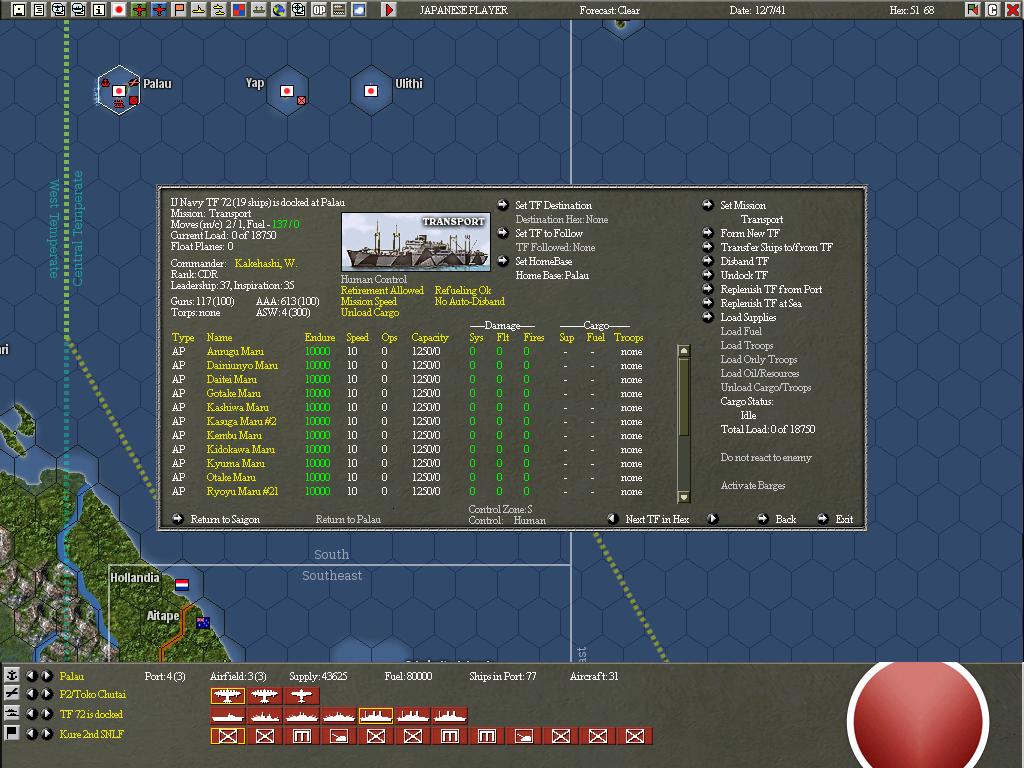Screen dimensions: 1024x768
Task: Select the highlighted ship task force icon
Action: (376, 716)
